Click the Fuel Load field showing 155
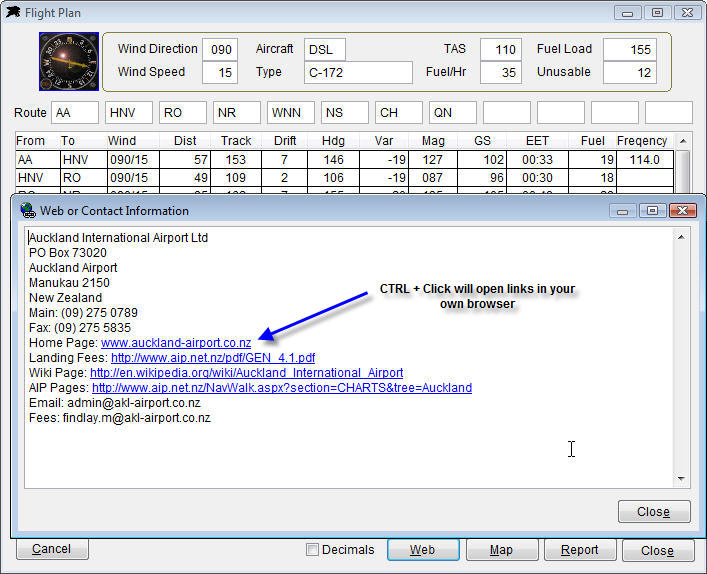 pos(630,49)
